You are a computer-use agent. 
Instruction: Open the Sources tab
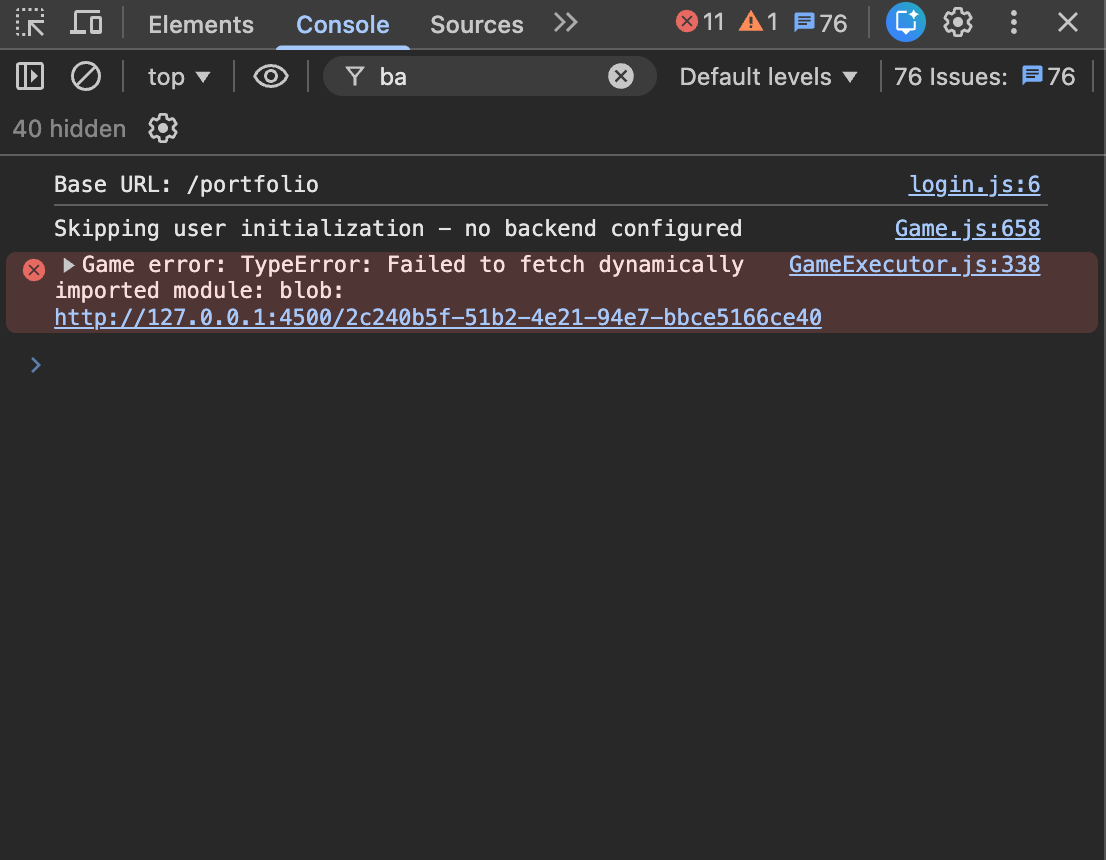[x=477, y=25]
